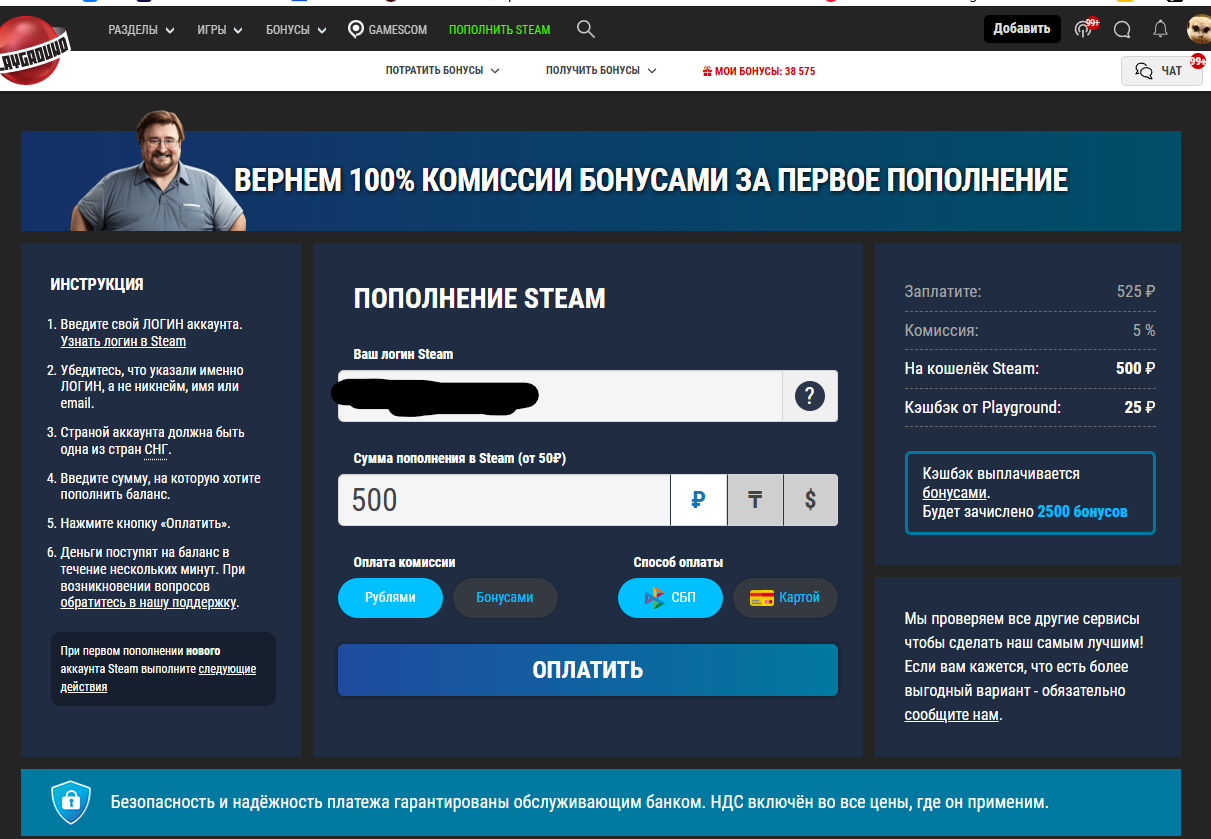This screenshot has height=839, width=1211.
Task: Open Узнать логин в Steam link
Action: click(x=123, y=342)
